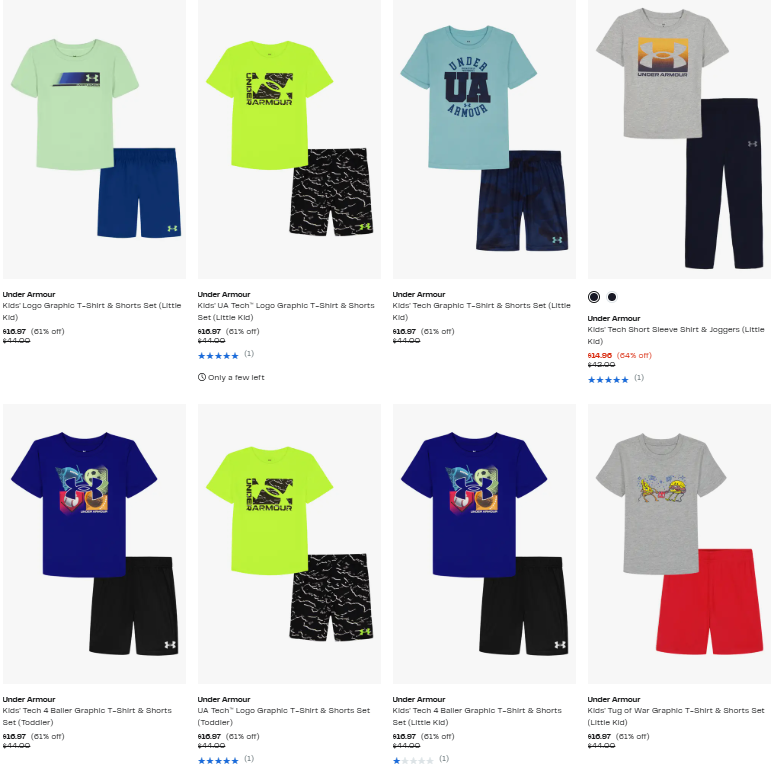
Task: View one-star rating on 4 Baller Little Kid set
Action: 413,761
